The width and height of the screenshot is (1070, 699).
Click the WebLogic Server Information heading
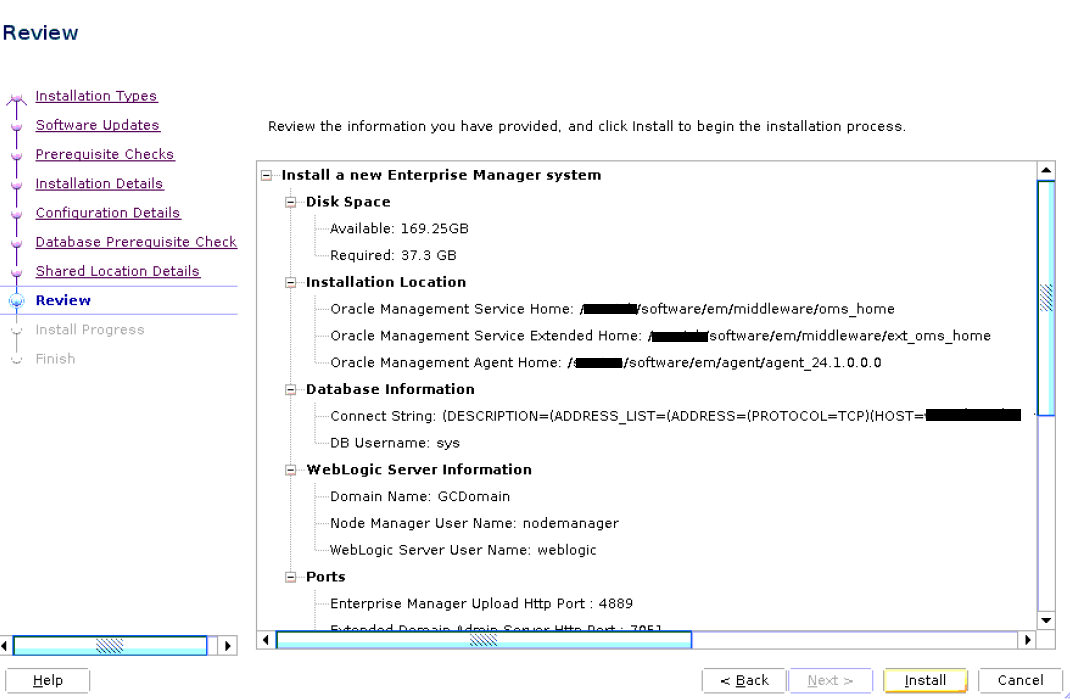pyautogui.click(x=419, y=470)
